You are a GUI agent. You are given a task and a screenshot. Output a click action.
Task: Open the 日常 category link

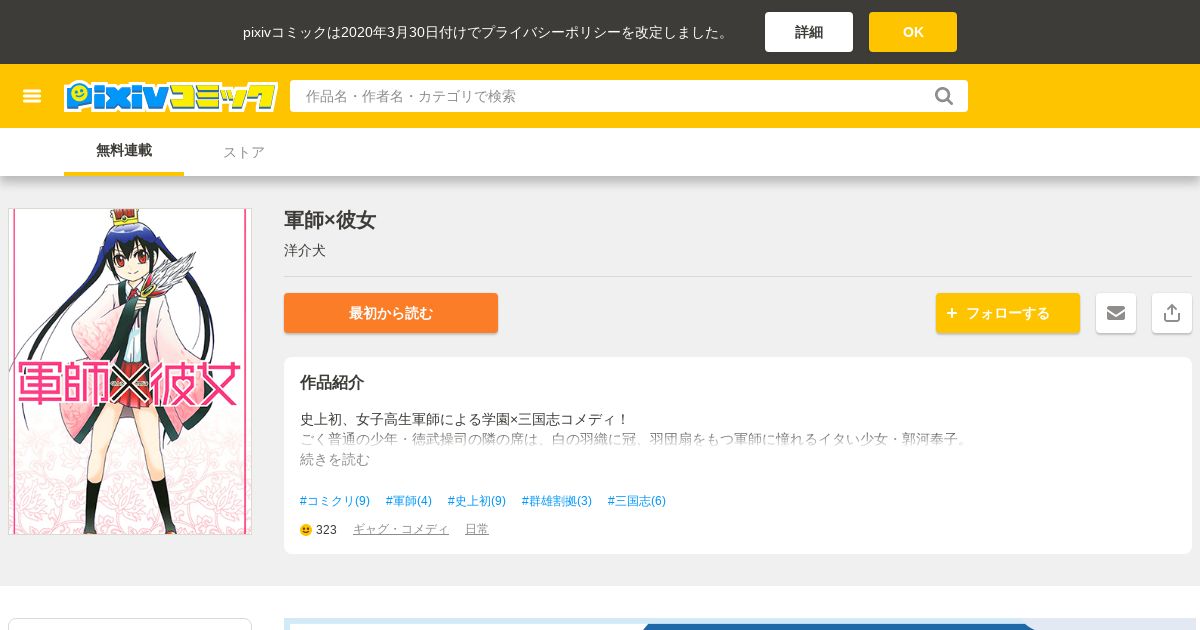(477, 530)
